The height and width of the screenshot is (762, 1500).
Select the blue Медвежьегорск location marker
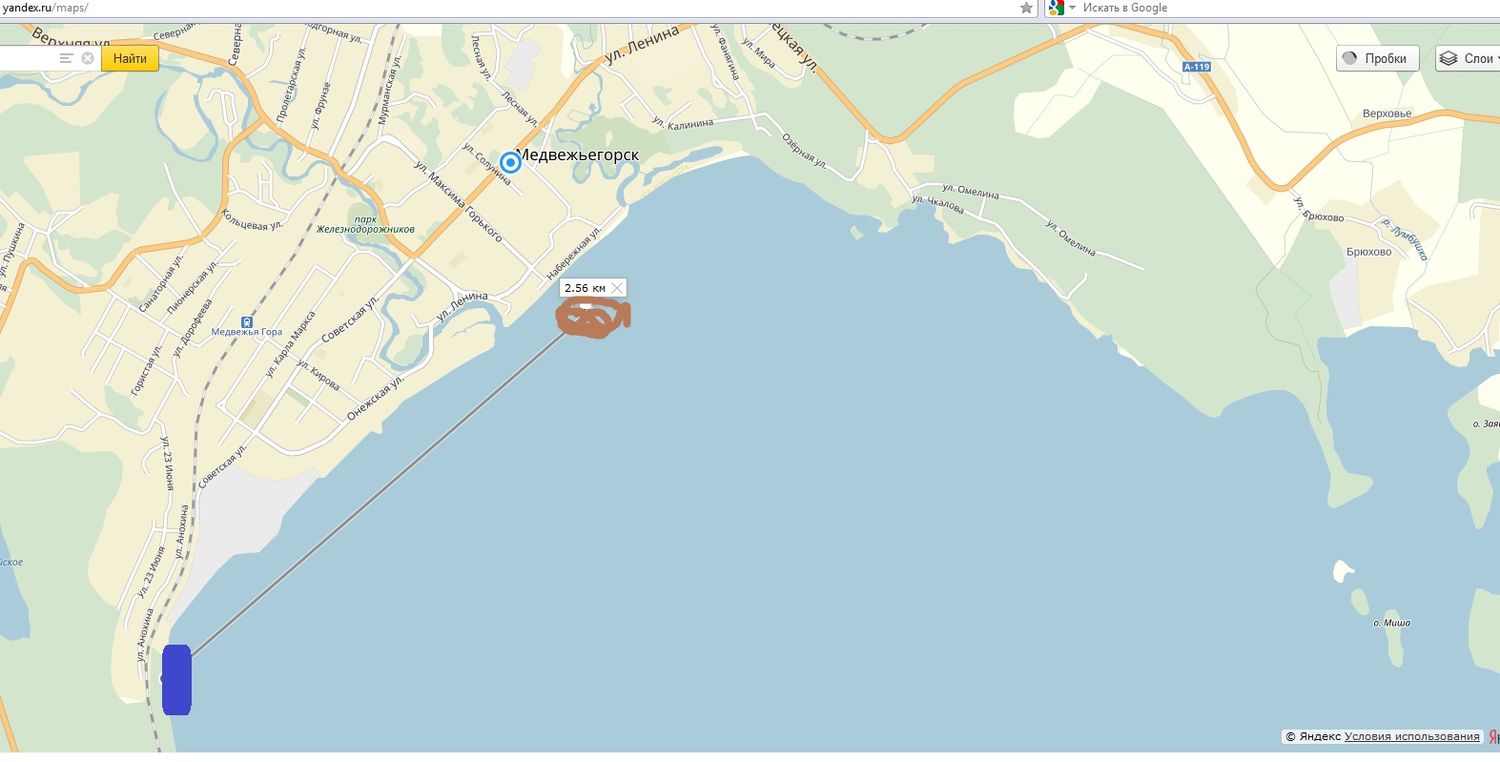click(x=510, y=162)
